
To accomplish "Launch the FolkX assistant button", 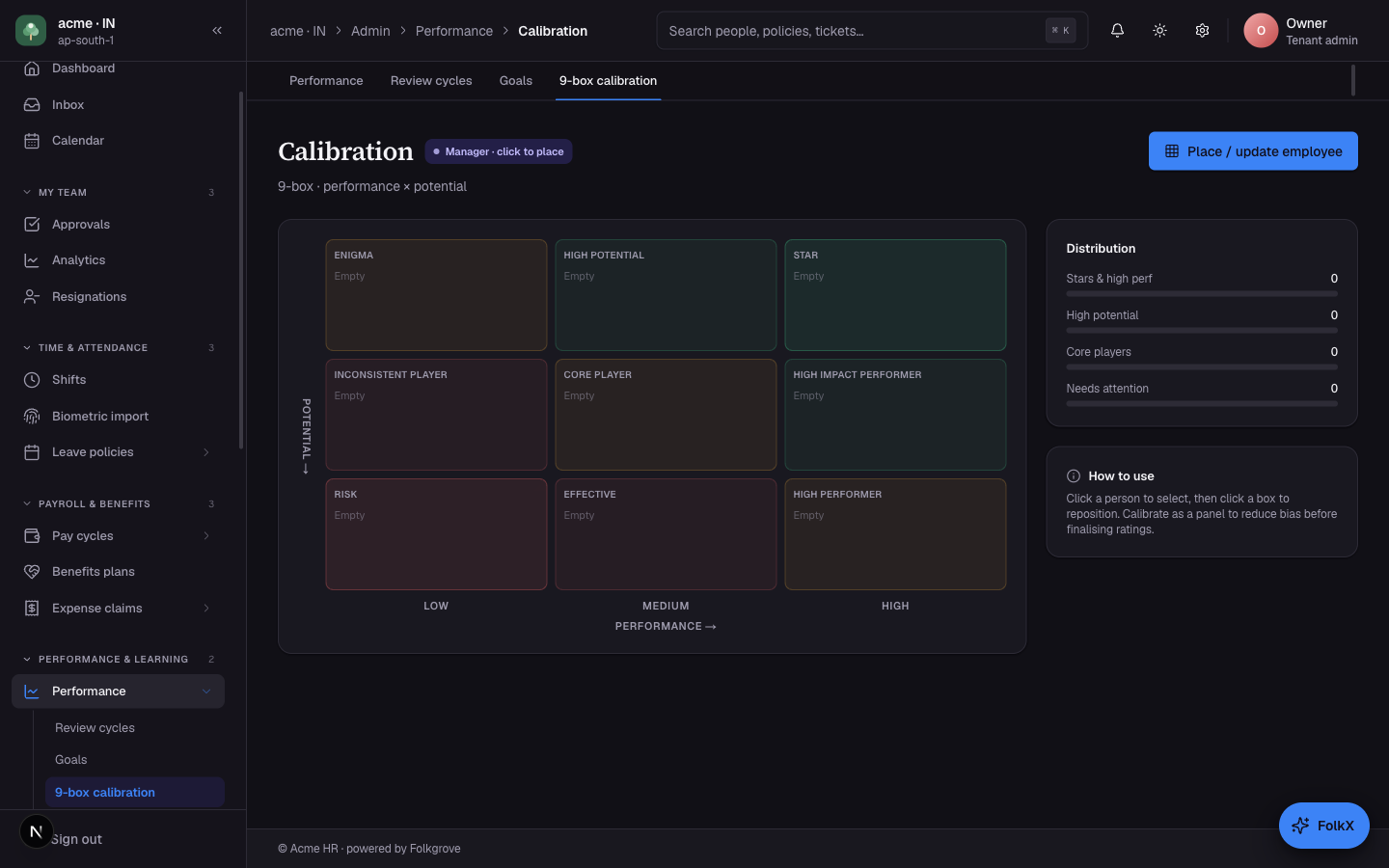I will 1323,826.
